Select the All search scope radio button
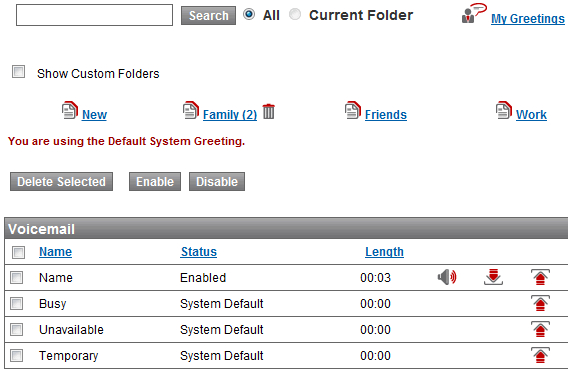573x373 pixels. pos(249,14)
